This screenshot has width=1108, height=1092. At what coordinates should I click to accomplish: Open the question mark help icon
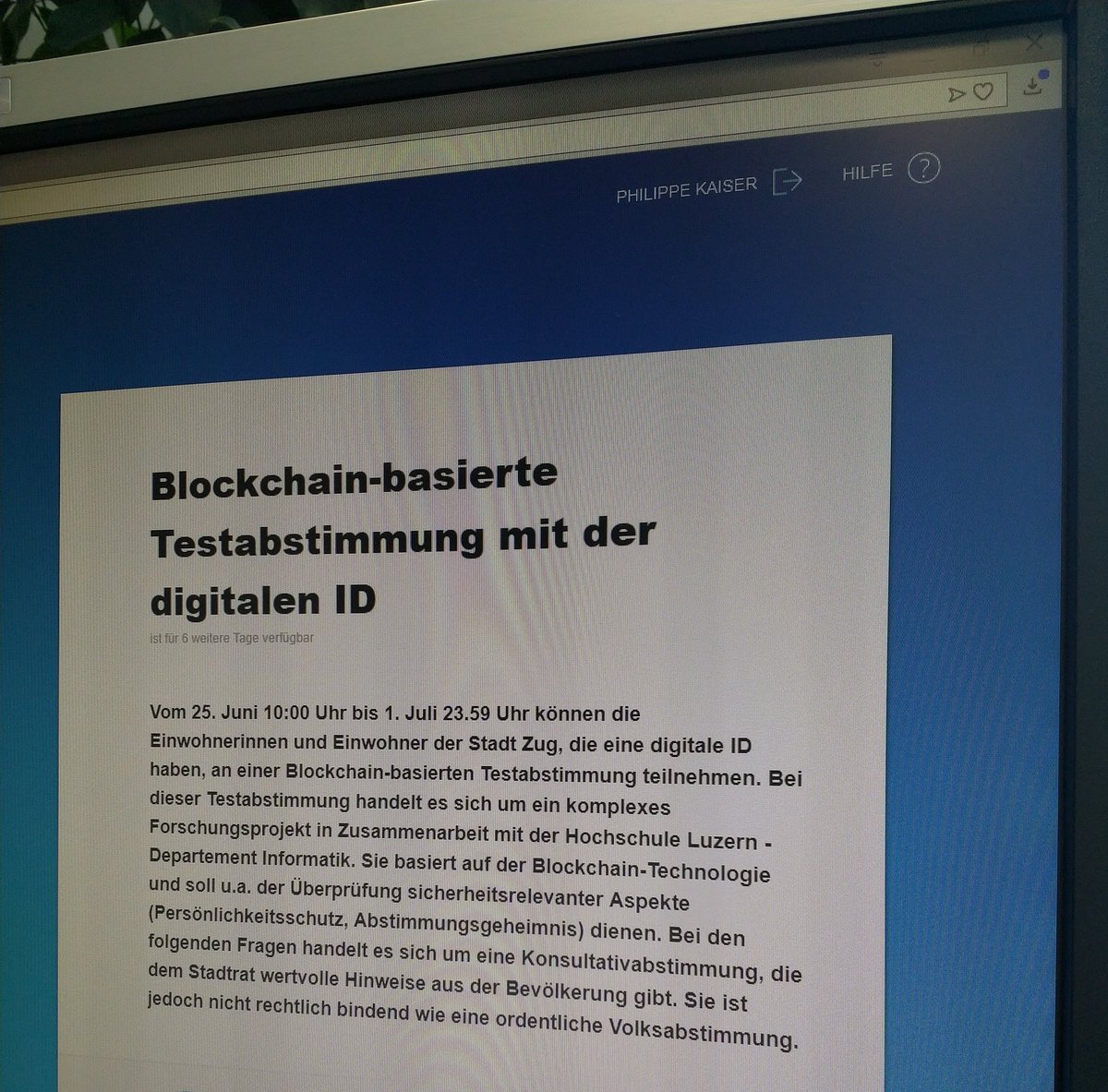point(923,169)
